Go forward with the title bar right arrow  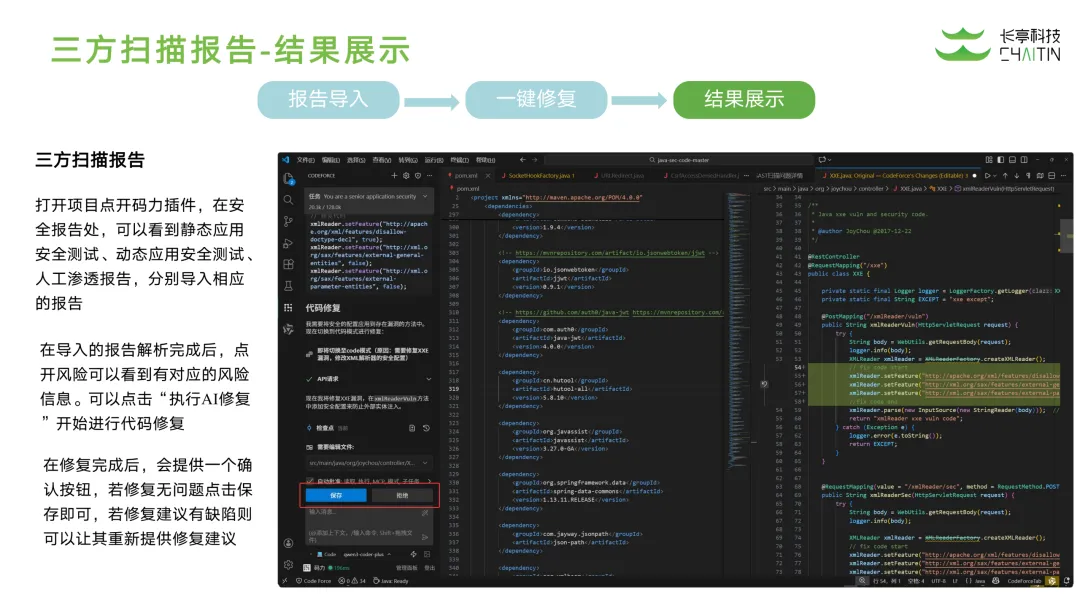[x=534, y=160]
